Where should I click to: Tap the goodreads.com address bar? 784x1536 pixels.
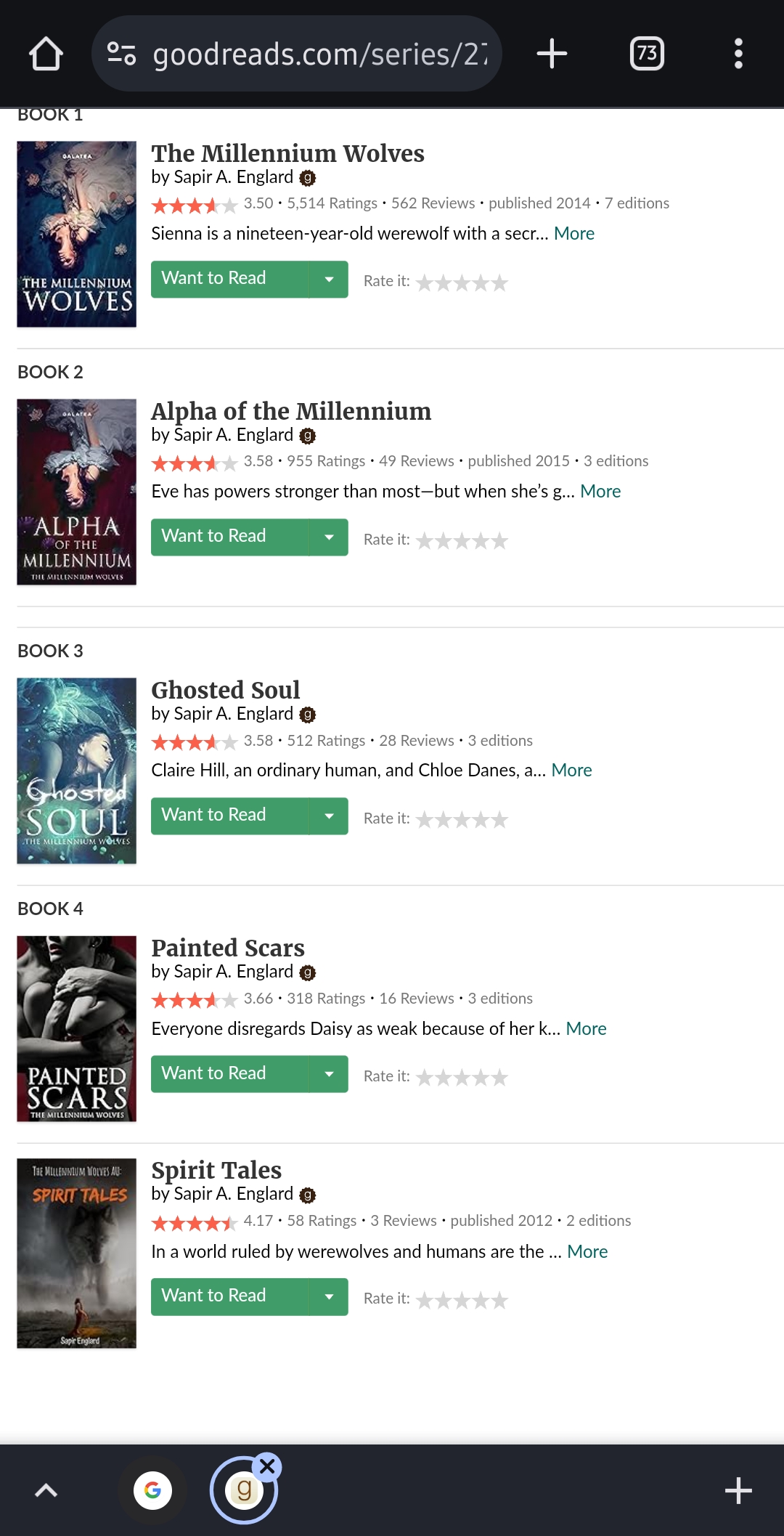tap(319, 54)
